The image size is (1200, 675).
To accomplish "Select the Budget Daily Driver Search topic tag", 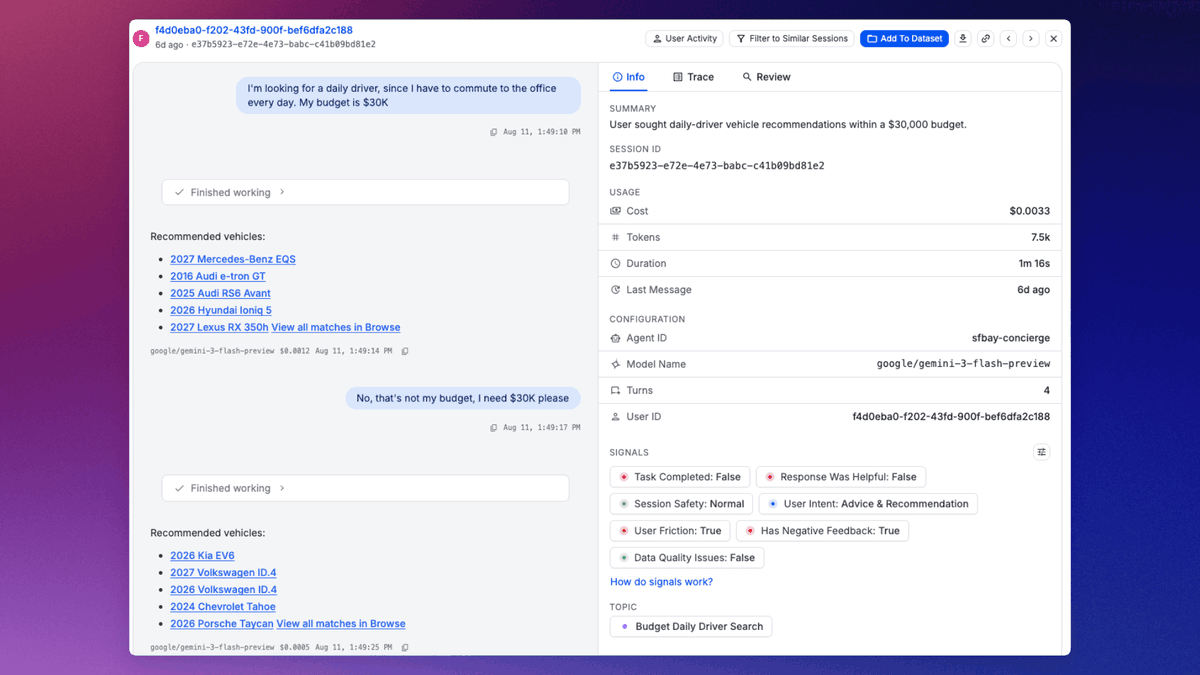I will (691, 627).
